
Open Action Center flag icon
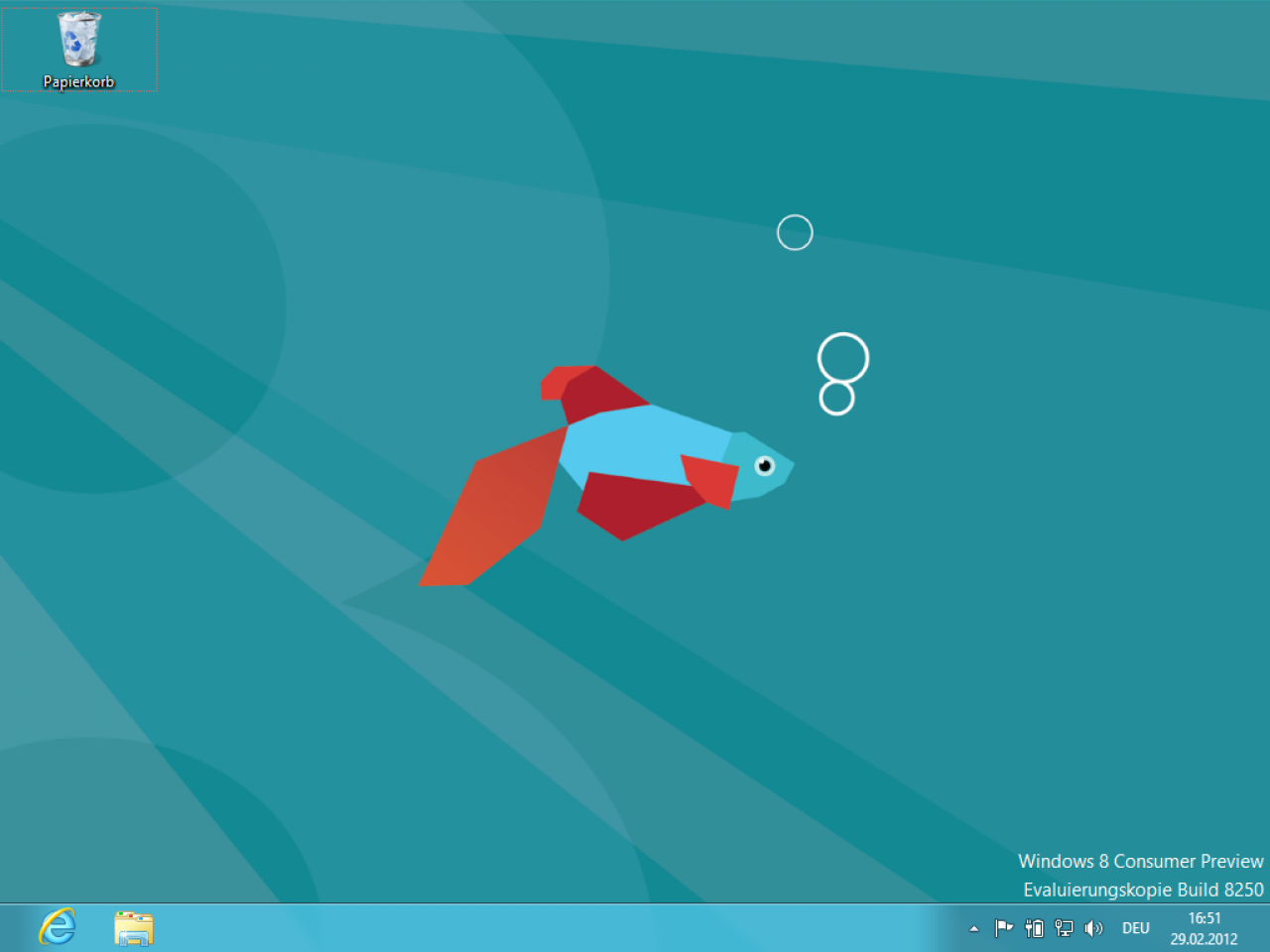[1004, 928]
